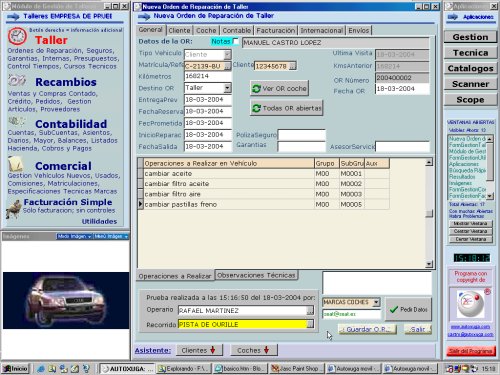Click into the Kilómetros field

[208, 76]
